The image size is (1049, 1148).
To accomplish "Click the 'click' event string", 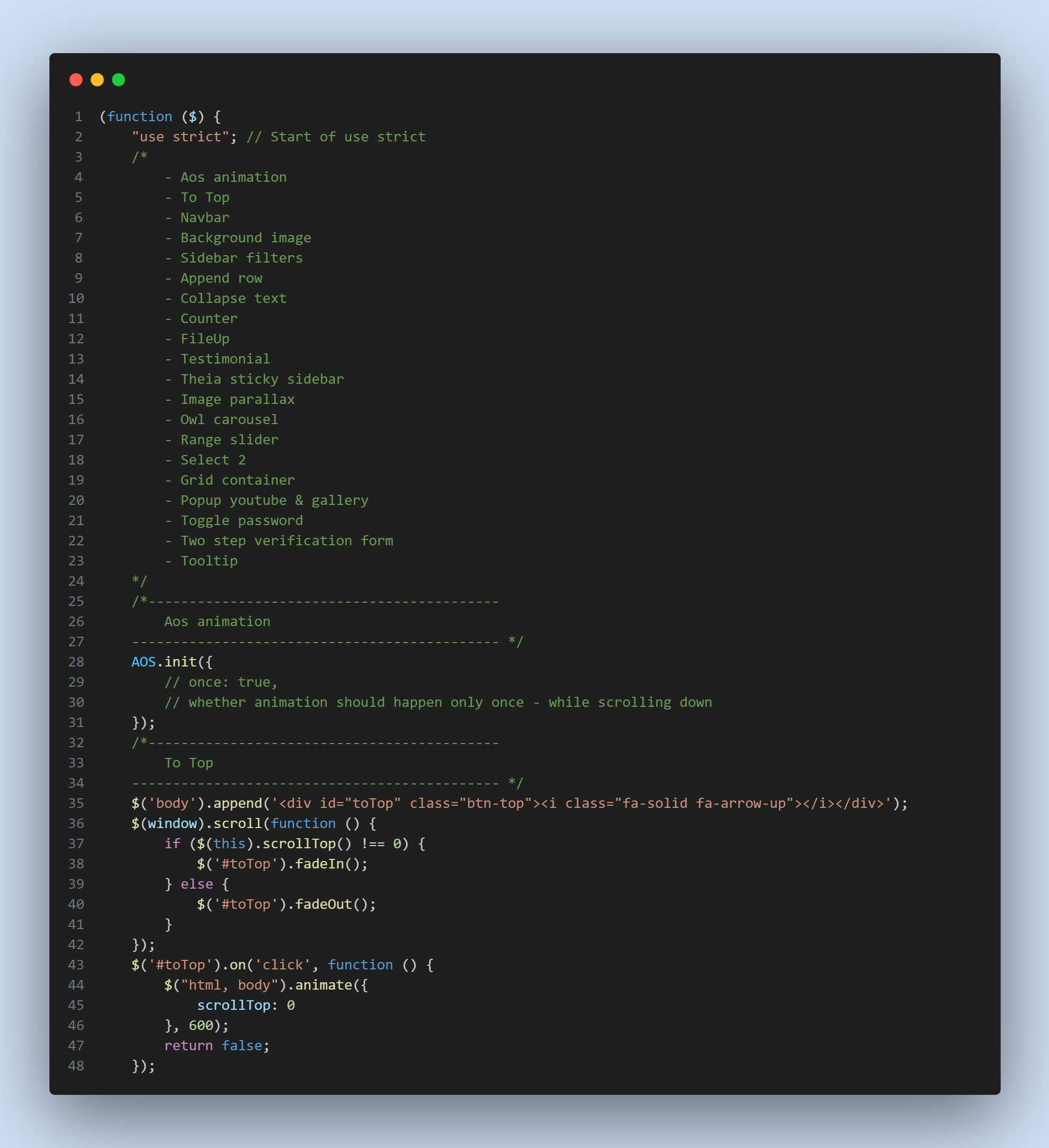I will pyautogui.click(x=283, y=965).
